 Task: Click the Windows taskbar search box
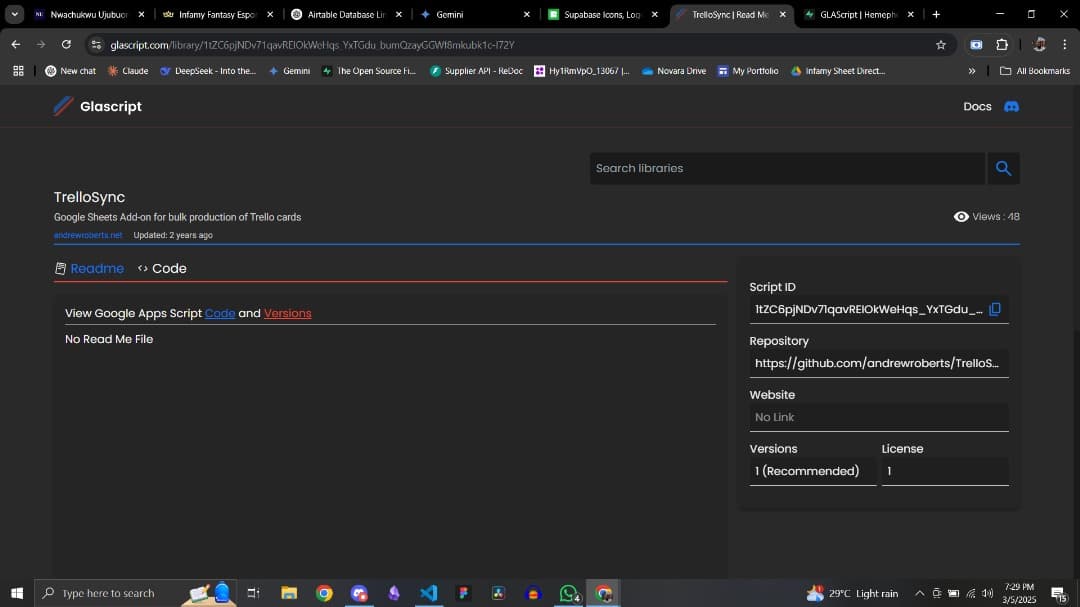coord(136,593)
